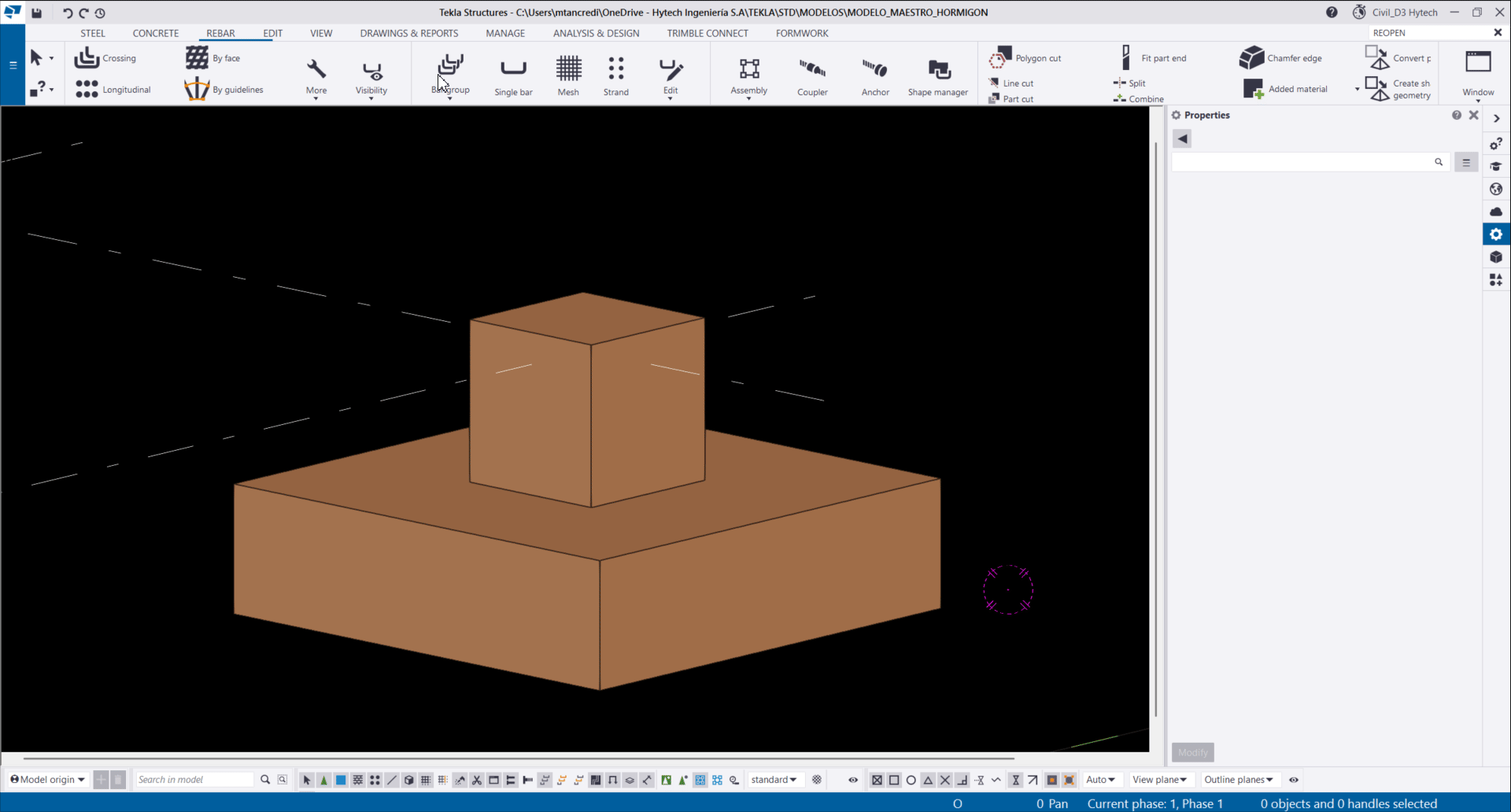Open the Model origin dropdown

pos(48,780)
